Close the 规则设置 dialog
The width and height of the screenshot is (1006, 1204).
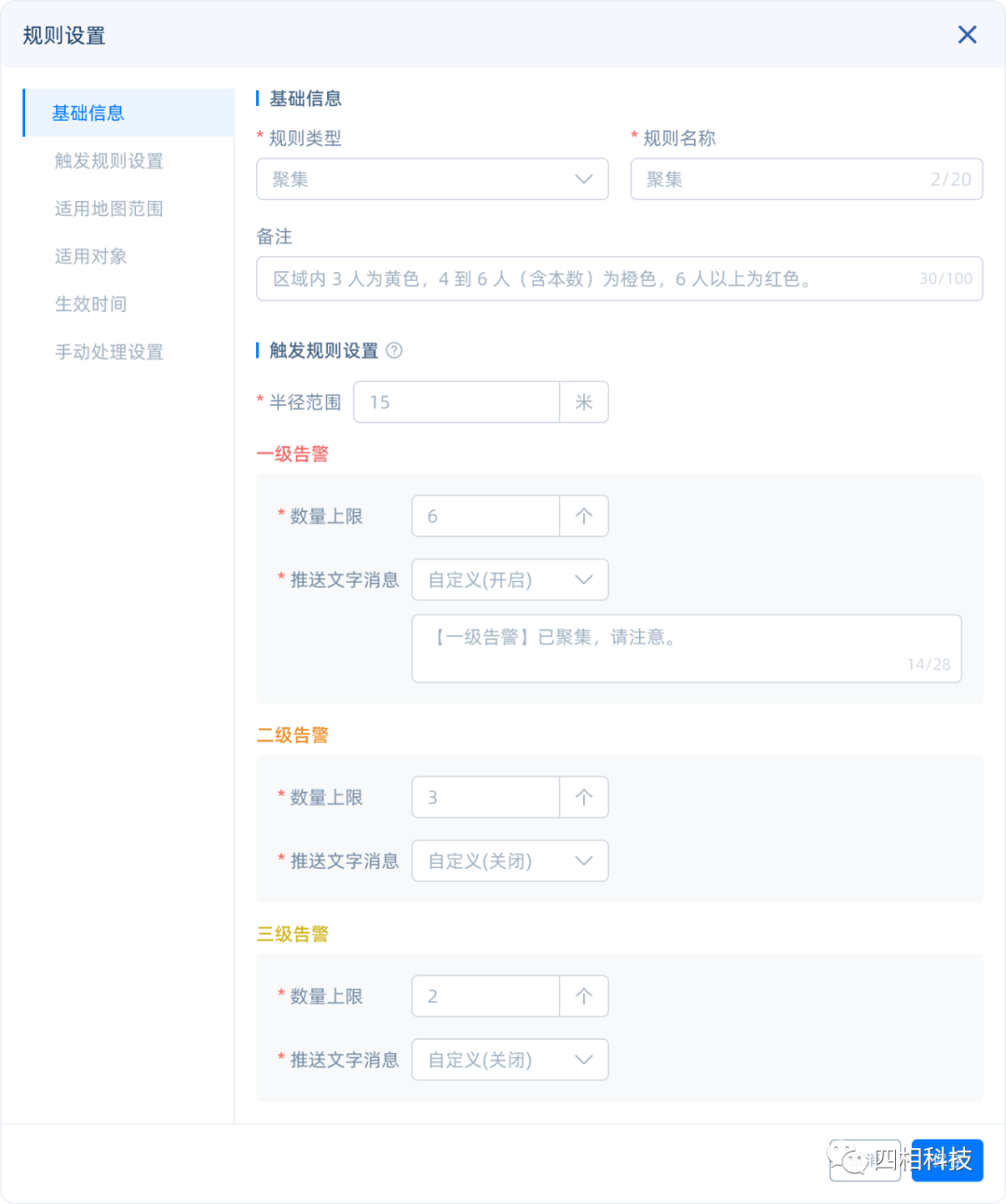tap(967, 34)
